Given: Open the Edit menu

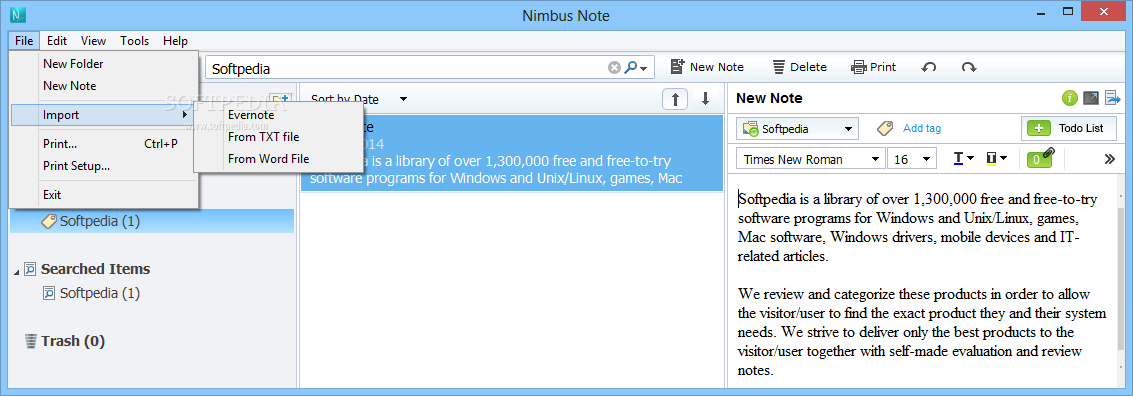Looking at the screenshot, I should 57,41.
